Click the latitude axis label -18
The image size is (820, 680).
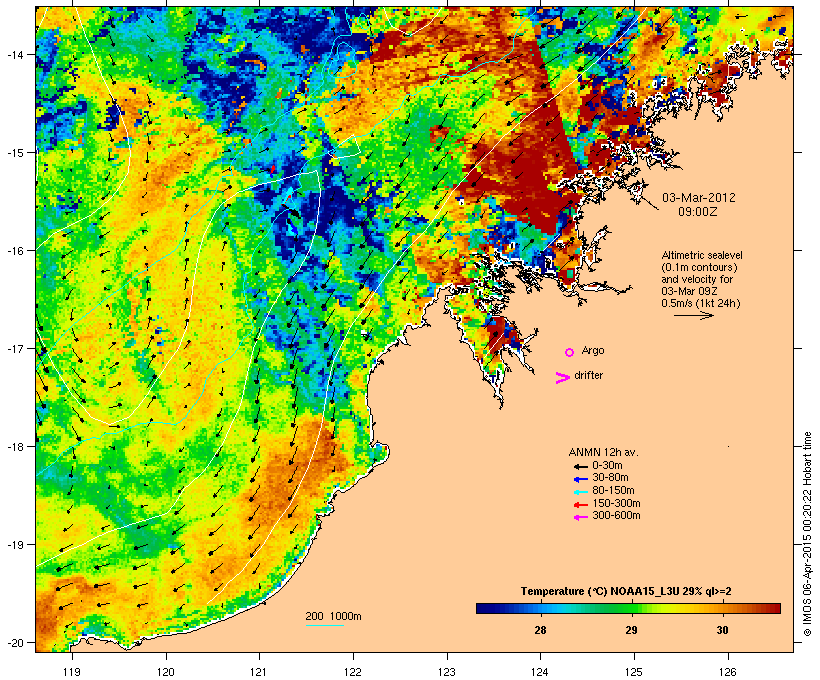[x=14, y=447]
